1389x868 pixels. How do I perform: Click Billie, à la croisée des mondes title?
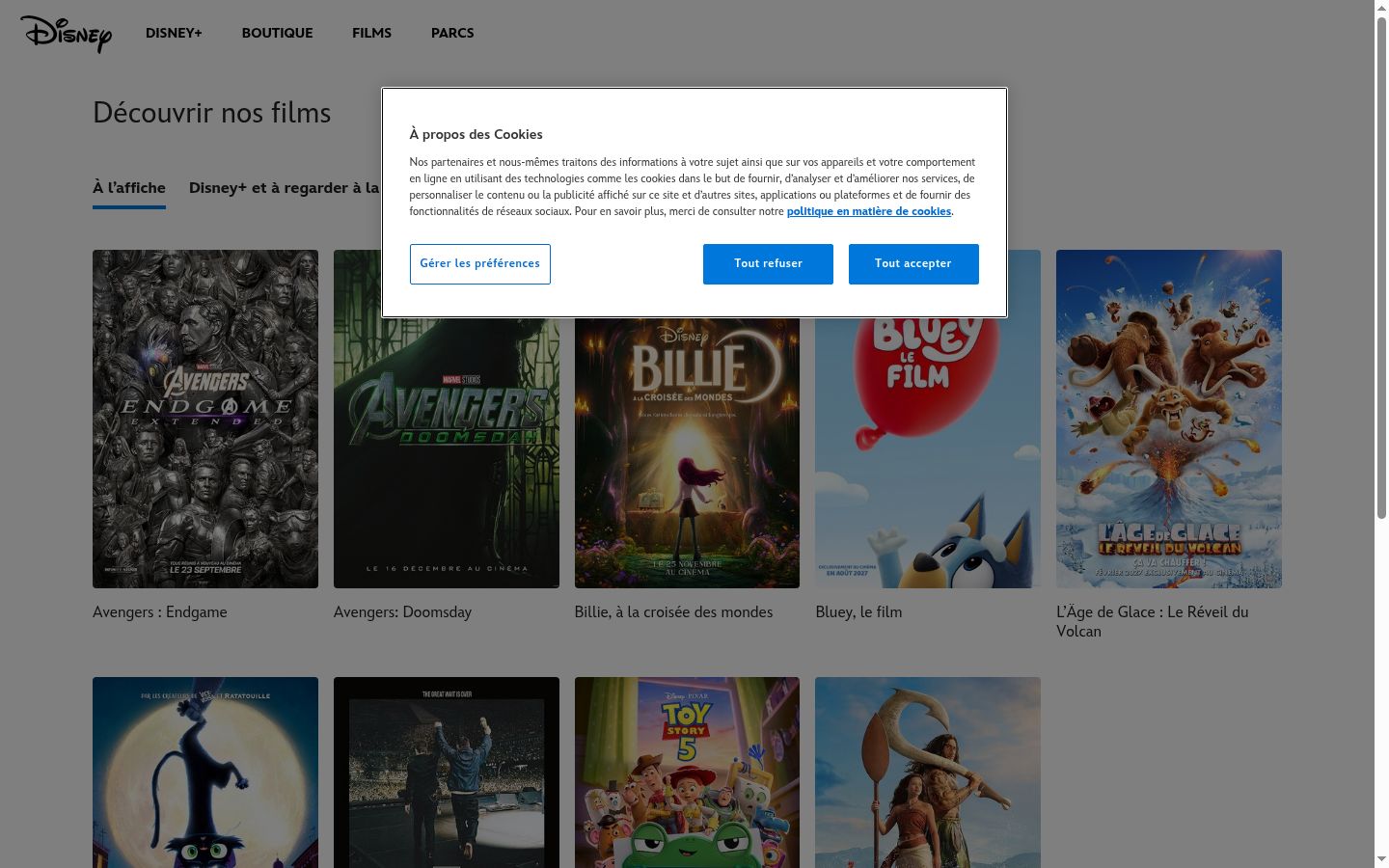pos(673,612)
